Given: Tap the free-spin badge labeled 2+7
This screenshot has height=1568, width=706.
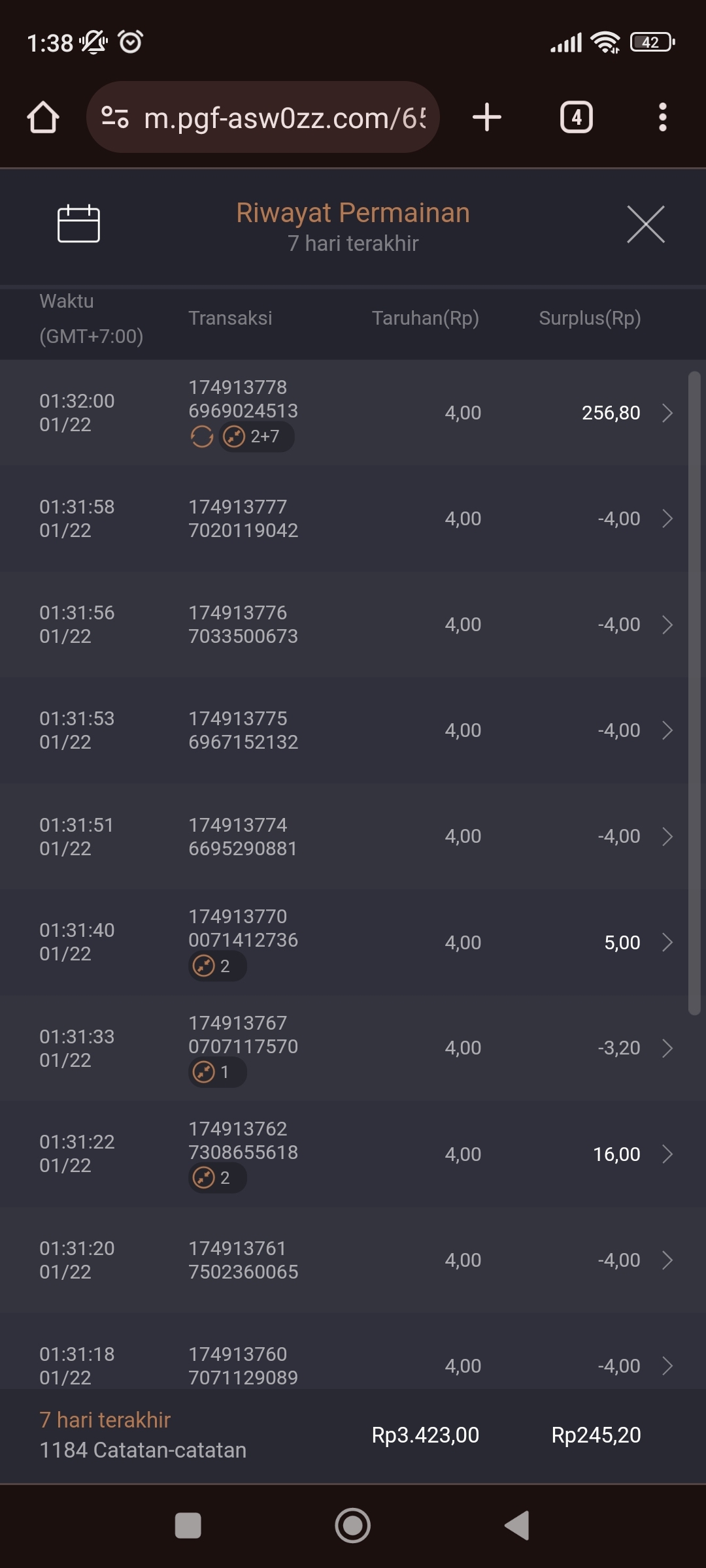Looking at the screenshot, I should [x=256, y=436].
